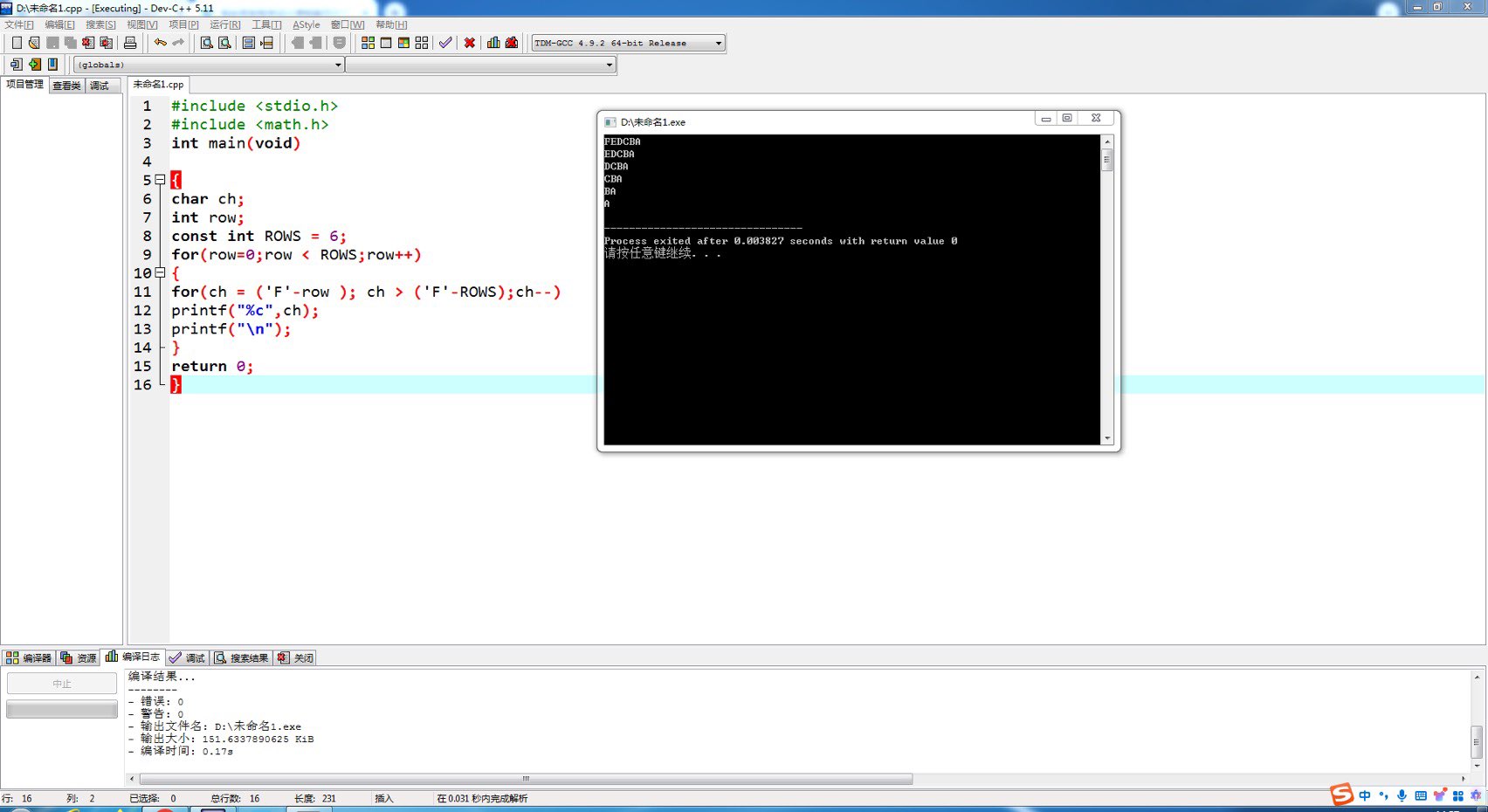Click the Sogou S input method logo
1488x812 pixels.
[1341, 795]
